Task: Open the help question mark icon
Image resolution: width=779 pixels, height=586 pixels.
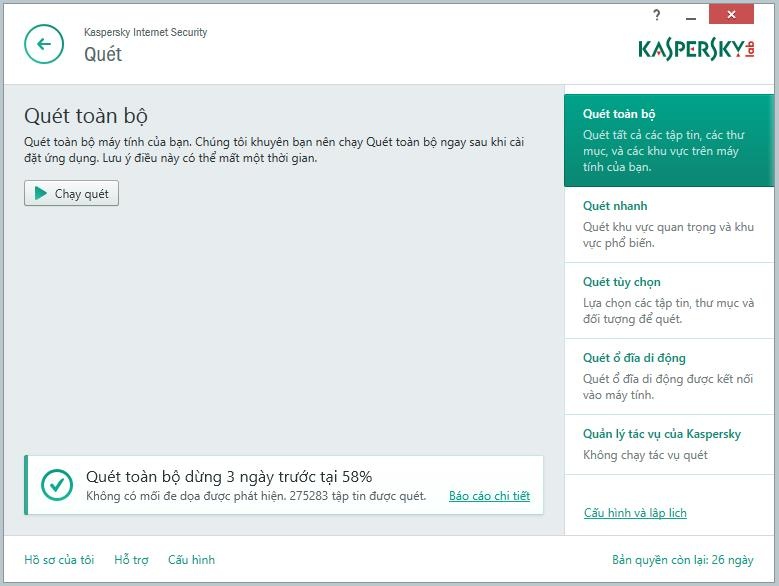Action: [657, 15]
